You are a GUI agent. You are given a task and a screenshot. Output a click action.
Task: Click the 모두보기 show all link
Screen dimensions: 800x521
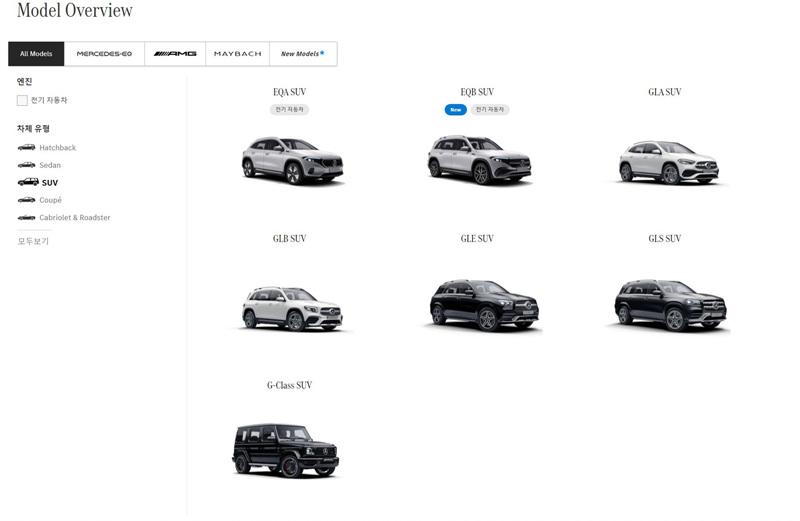pos(33,241)
